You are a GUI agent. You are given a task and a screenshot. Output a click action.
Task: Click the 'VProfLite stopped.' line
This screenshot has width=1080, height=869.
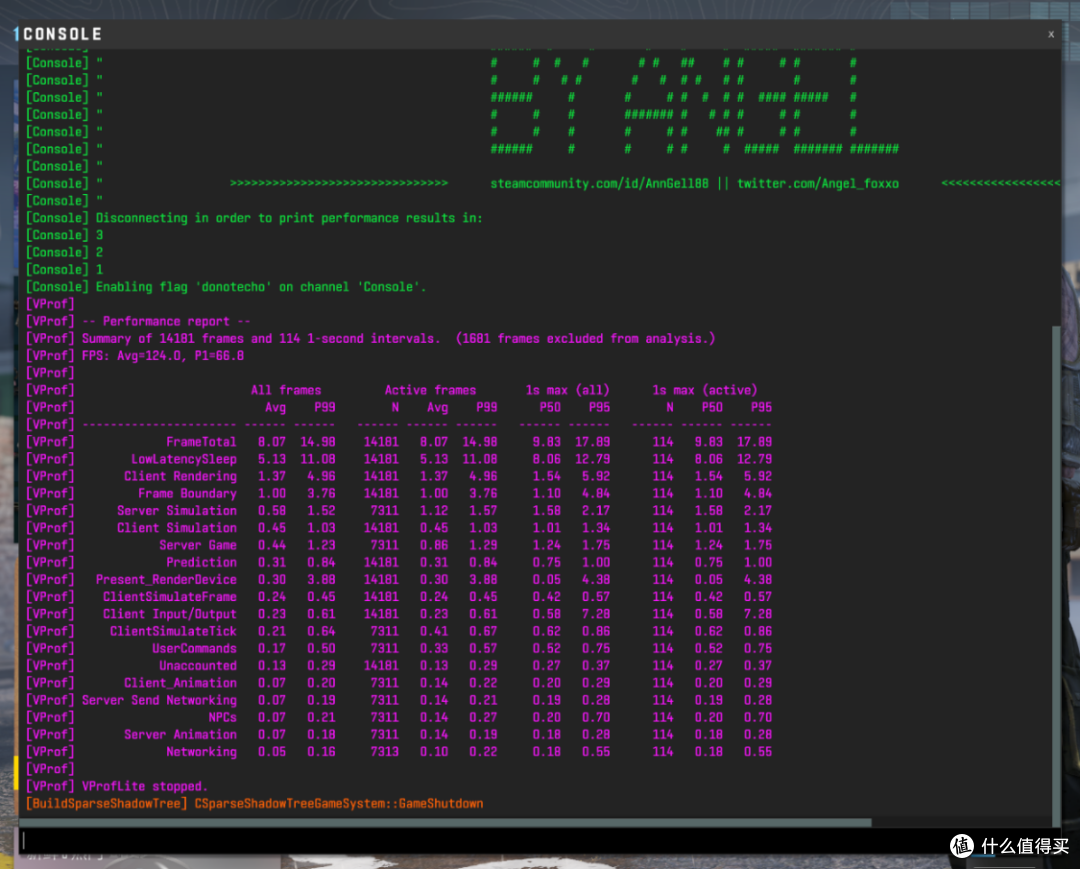(145, 786)
